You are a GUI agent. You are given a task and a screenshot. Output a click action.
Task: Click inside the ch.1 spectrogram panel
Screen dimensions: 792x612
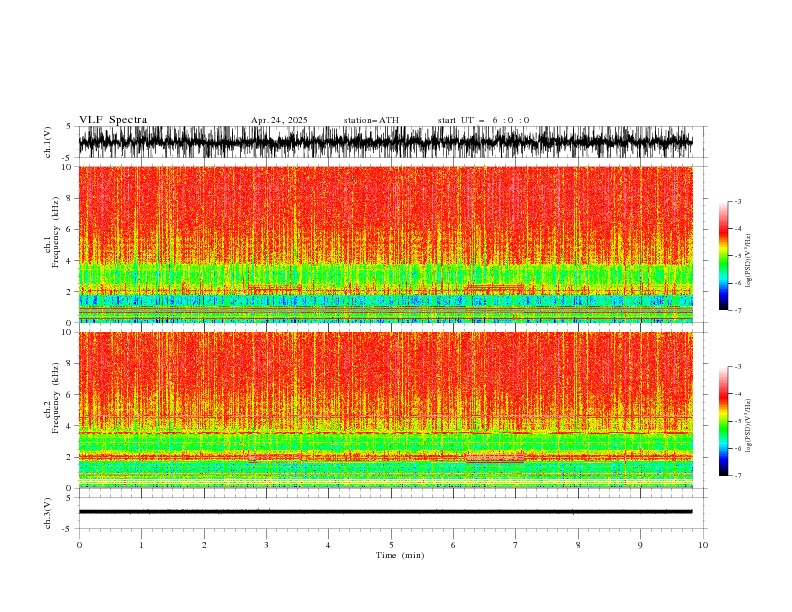pos(385,244)
